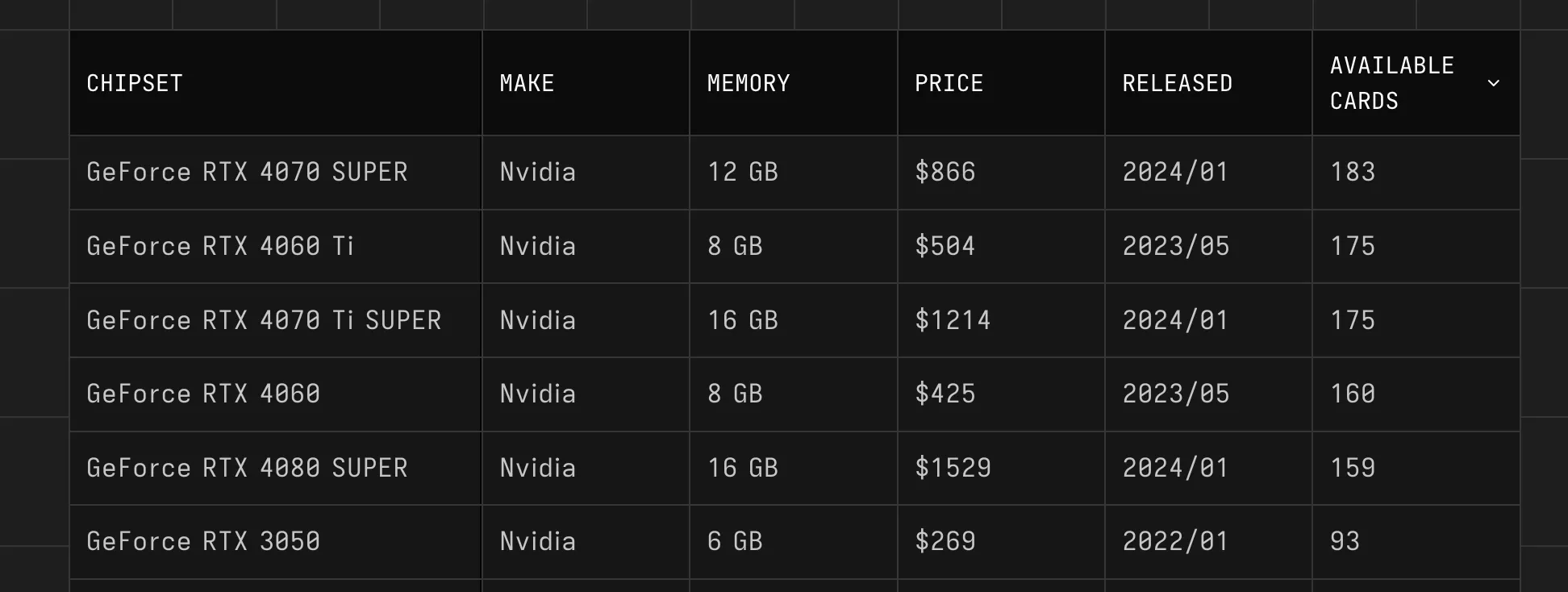Select the GeForce RTX 4070 SUPER row

pyautogui.click(x=248, y=172)
